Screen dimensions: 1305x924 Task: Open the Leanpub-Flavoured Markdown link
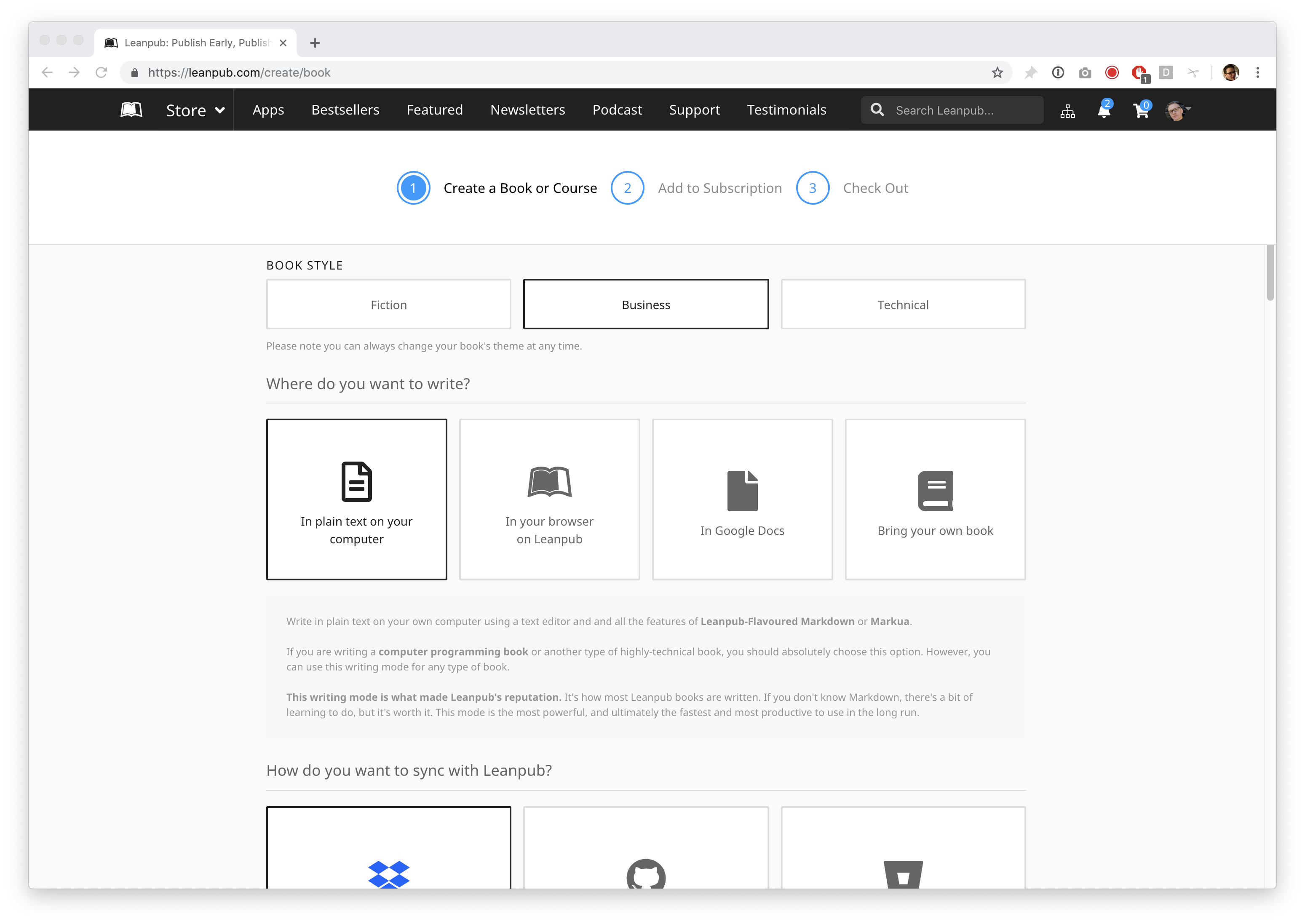(777, 621)
